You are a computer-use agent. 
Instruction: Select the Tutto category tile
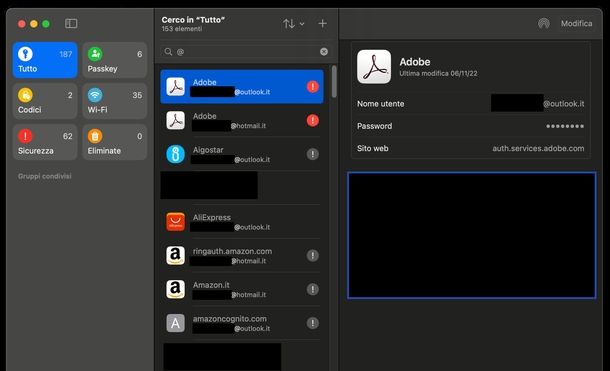(45, 60)
